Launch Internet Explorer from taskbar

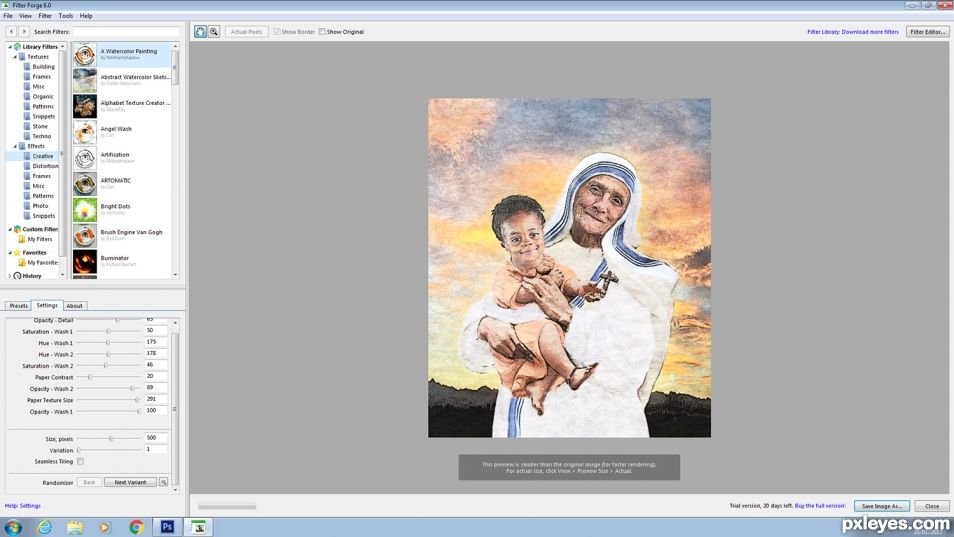[x=44, y=527]
